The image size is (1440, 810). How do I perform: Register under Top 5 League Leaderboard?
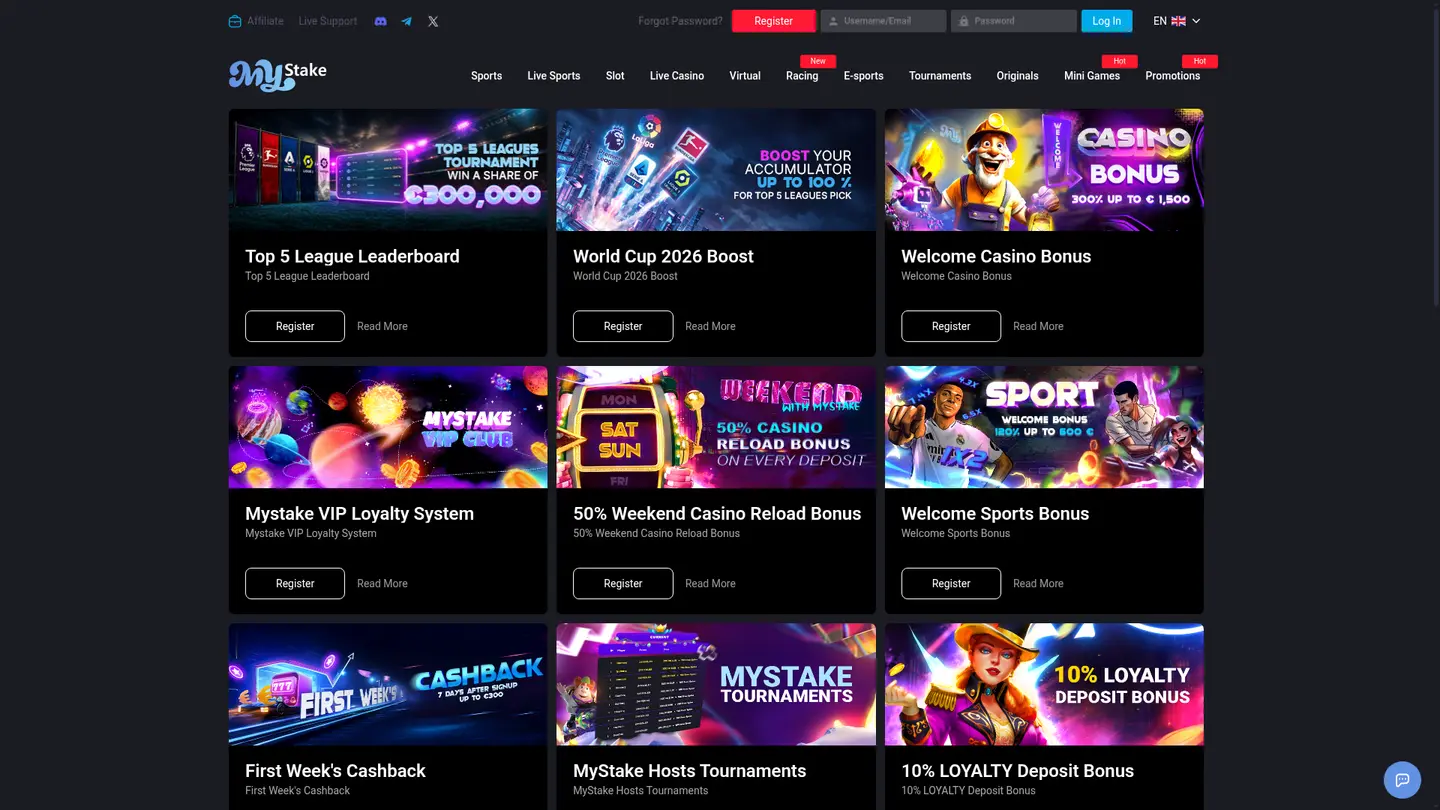click(x=295, y=326)
